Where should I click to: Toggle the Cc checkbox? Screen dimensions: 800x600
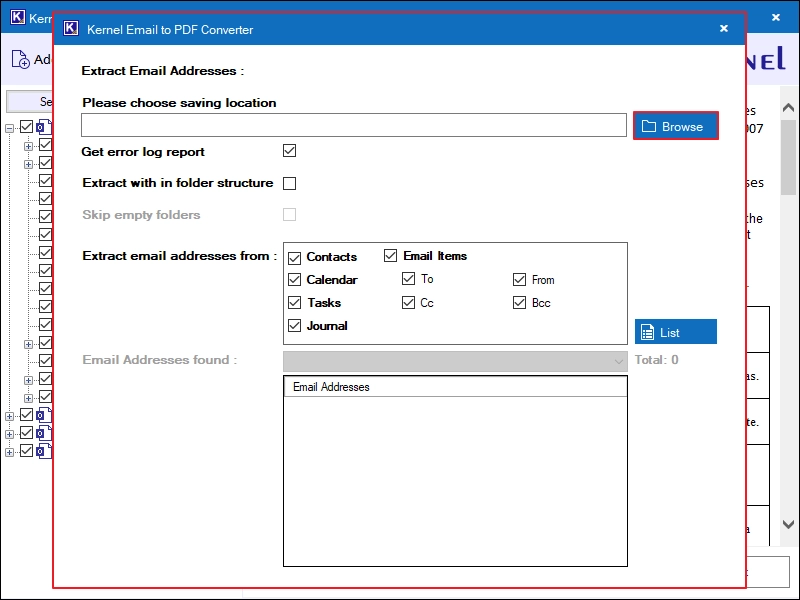point(408,303)
